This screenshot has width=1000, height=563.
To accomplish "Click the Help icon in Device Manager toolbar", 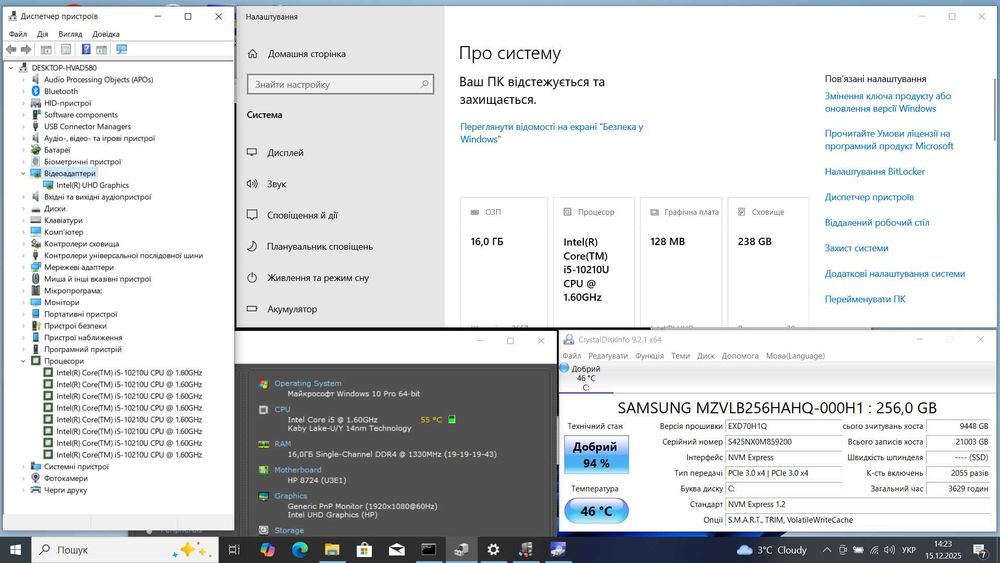I will coord(86,49).
